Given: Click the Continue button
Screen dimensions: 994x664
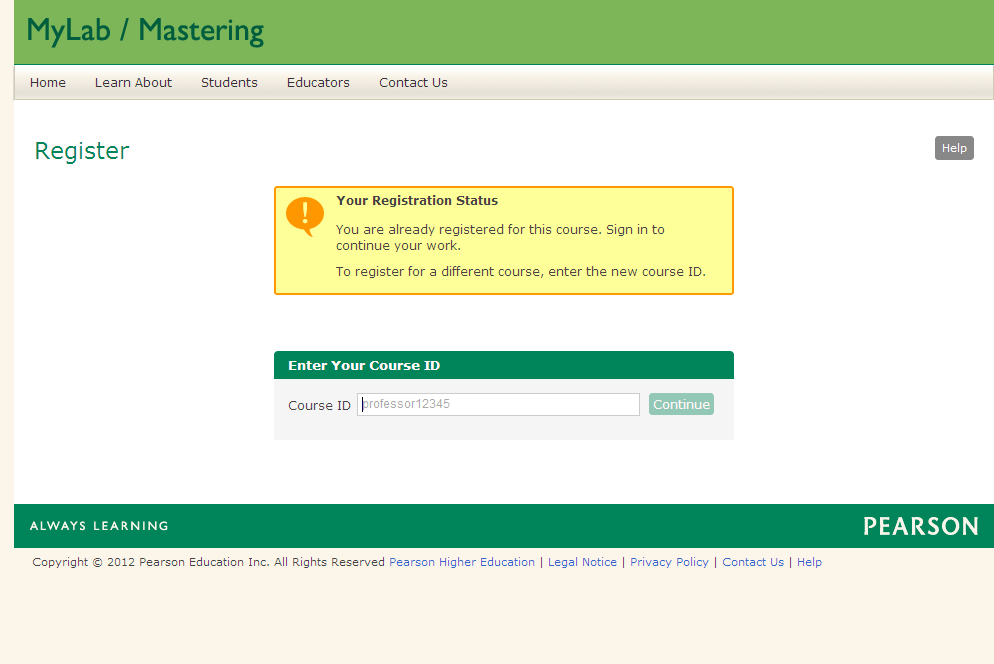Looking at the screenshot, I should click(x=681, y=405).
